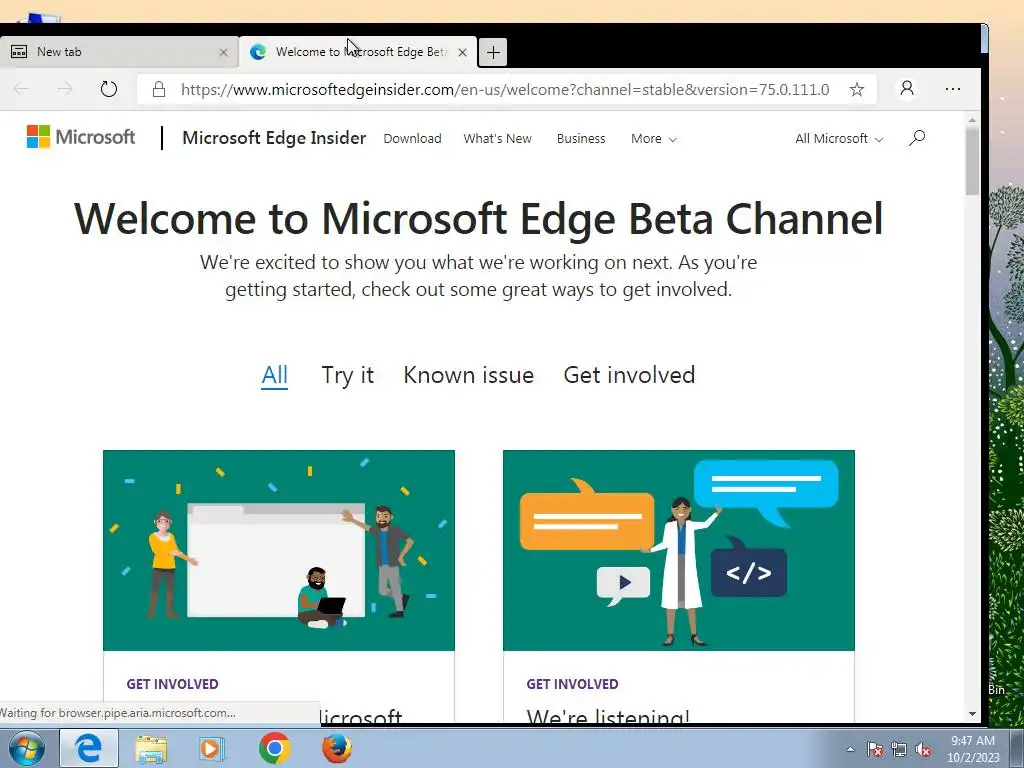
Task: Open Microsoft Edge Insider home link
Action: point(274,138)
